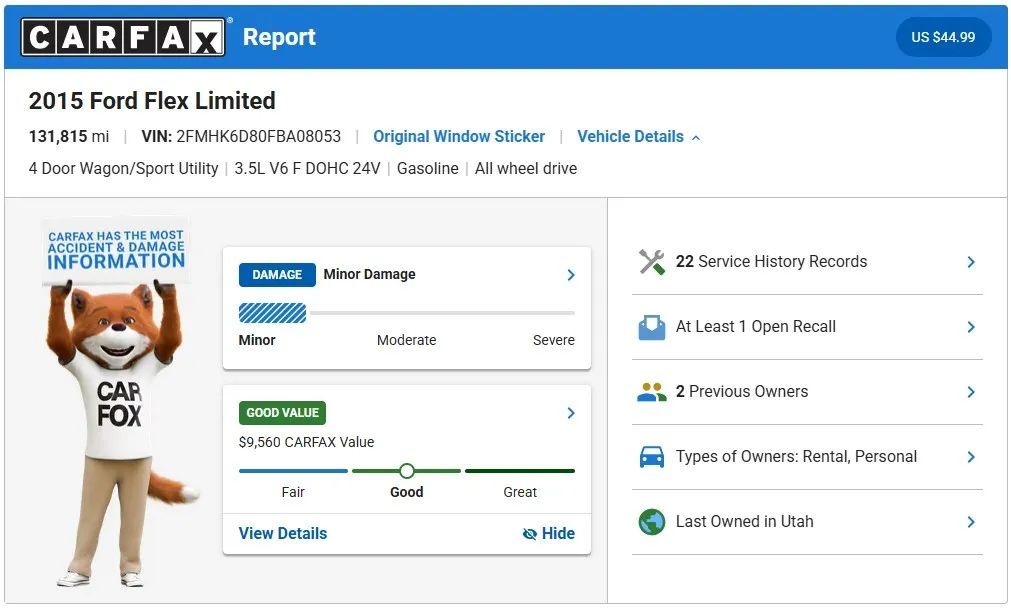Click the dark green Great value segment

click(x=520, y=471)
